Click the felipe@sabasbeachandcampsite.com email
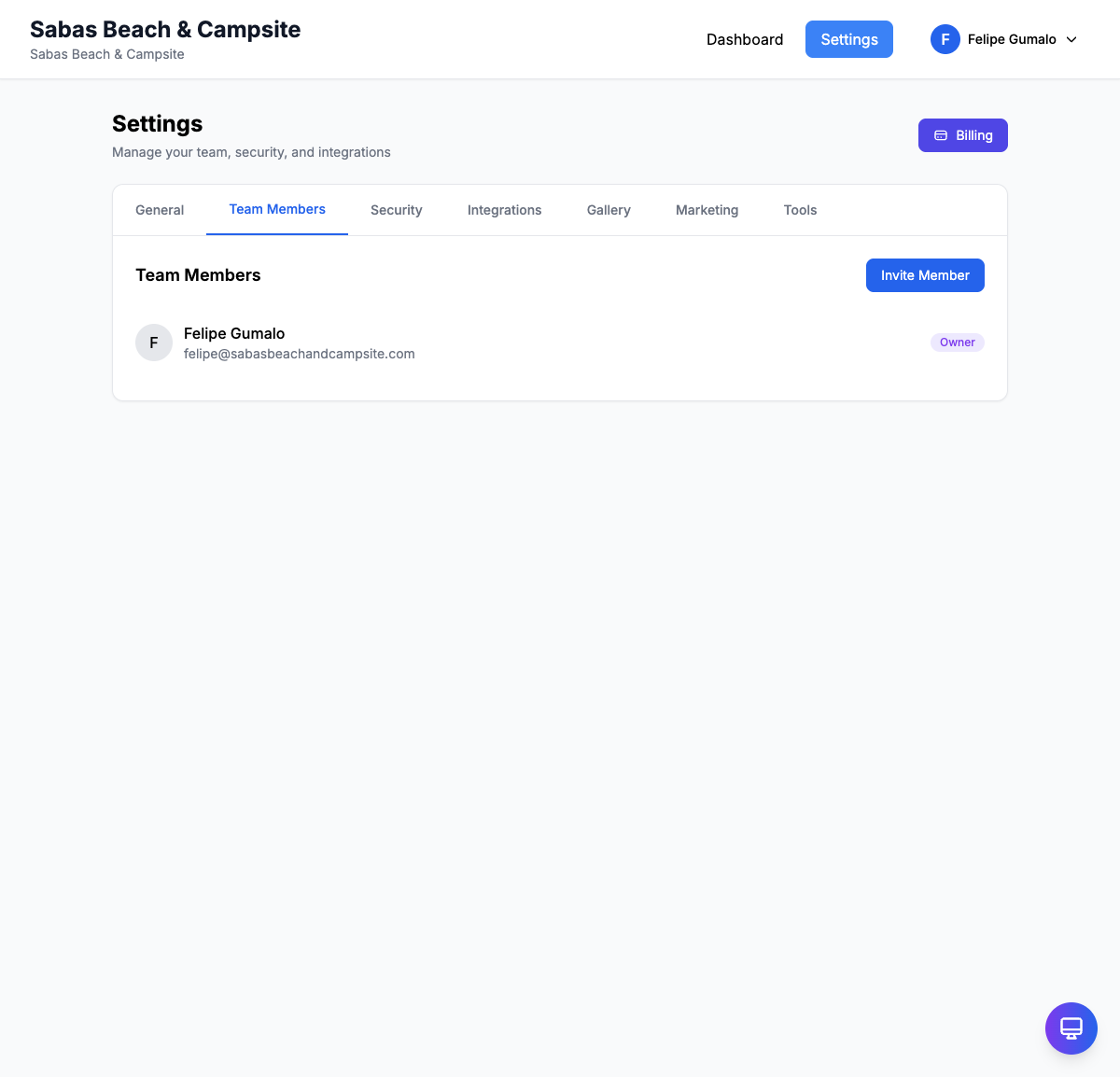1120x1077 pixels. pyautogui.click(x=300, y=354)
